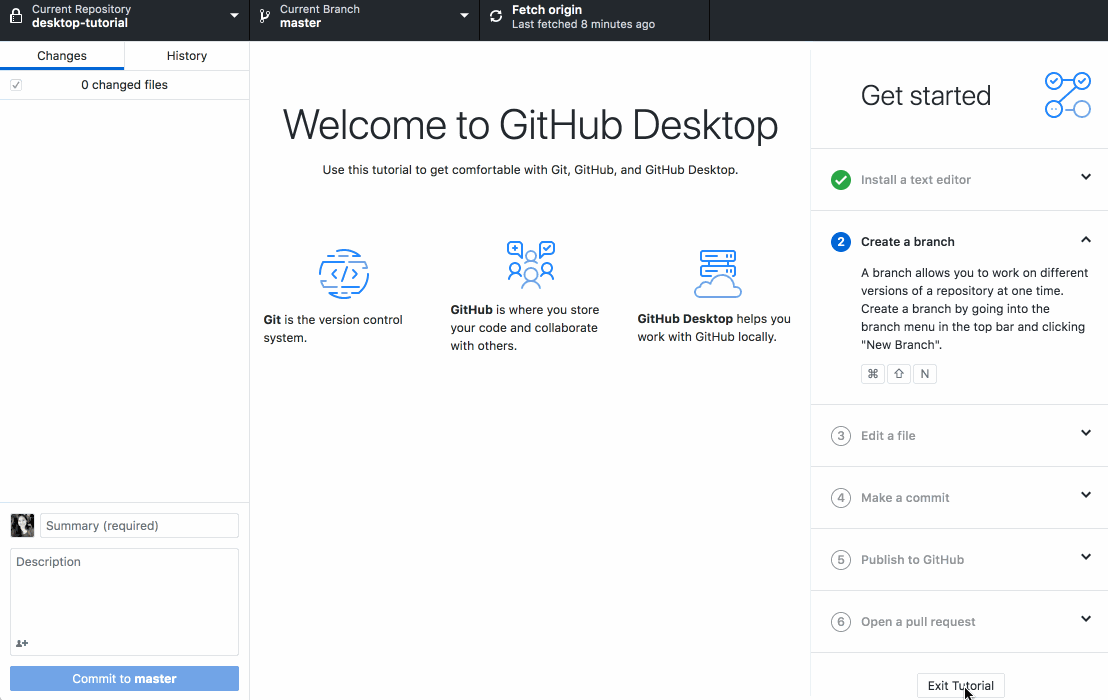Expand the Publish to GitHub step
Image resolution: width=1108 pixels, height=700 pixels.
click(1086, 557)
